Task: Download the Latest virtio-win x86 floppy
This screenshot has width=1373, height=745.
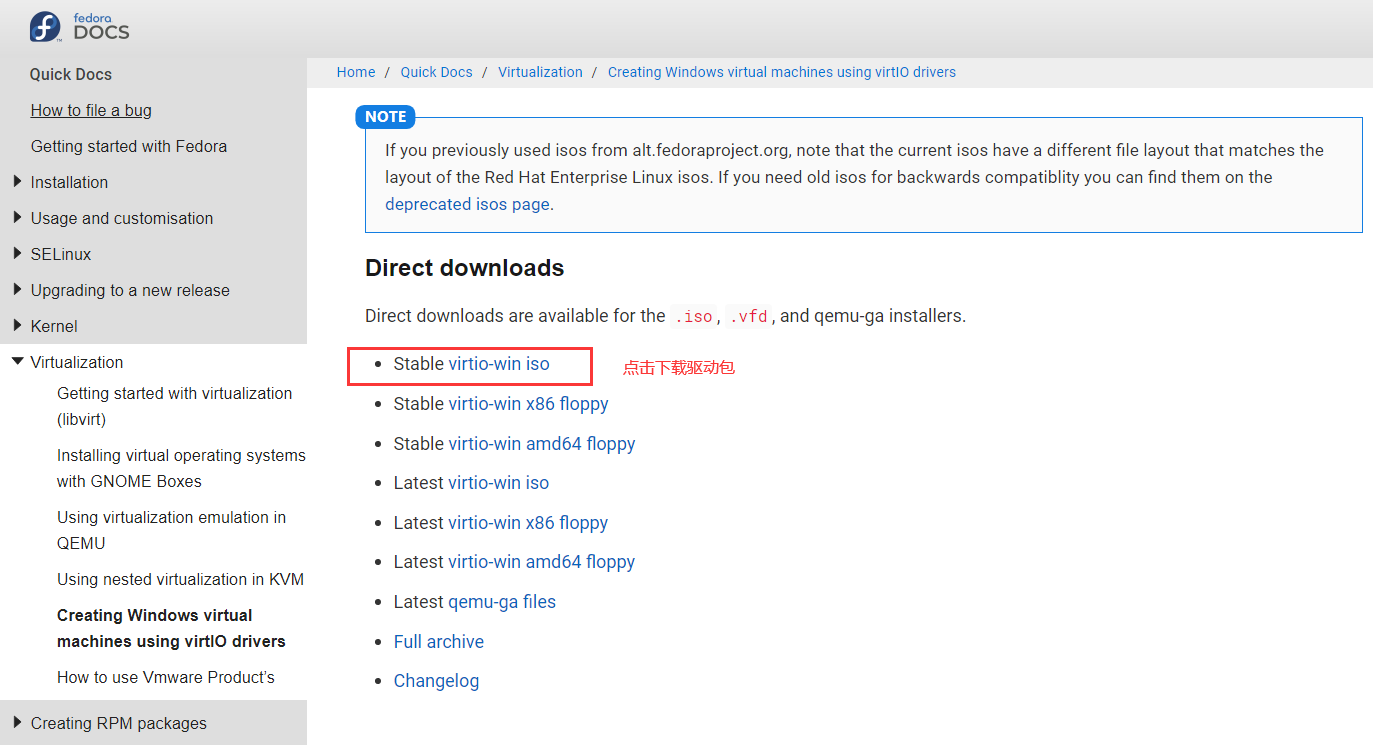Action: [x=528, y=523]
